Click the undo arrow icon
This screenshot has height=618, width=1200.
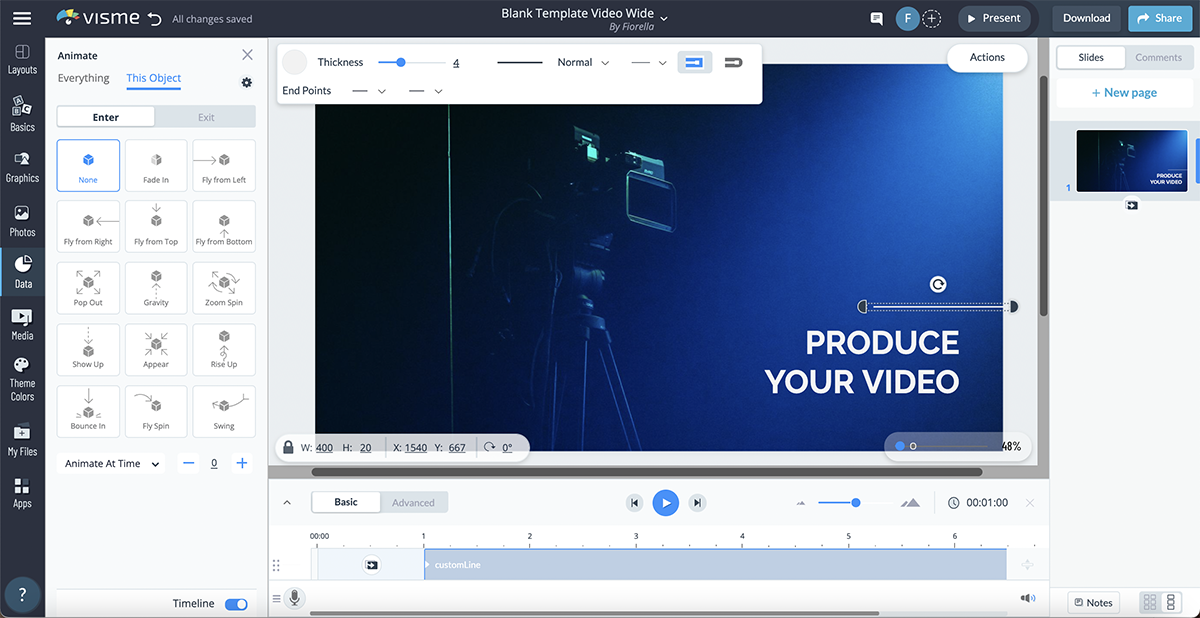153,18
